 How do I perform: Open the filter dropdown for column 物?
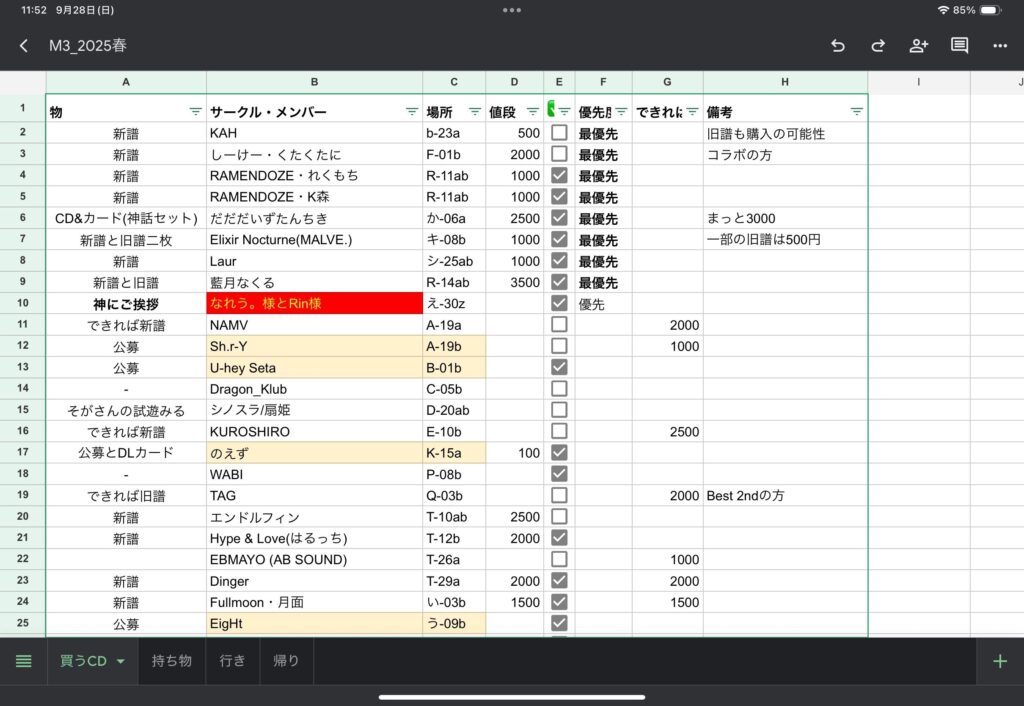click(x=195, y=112)
